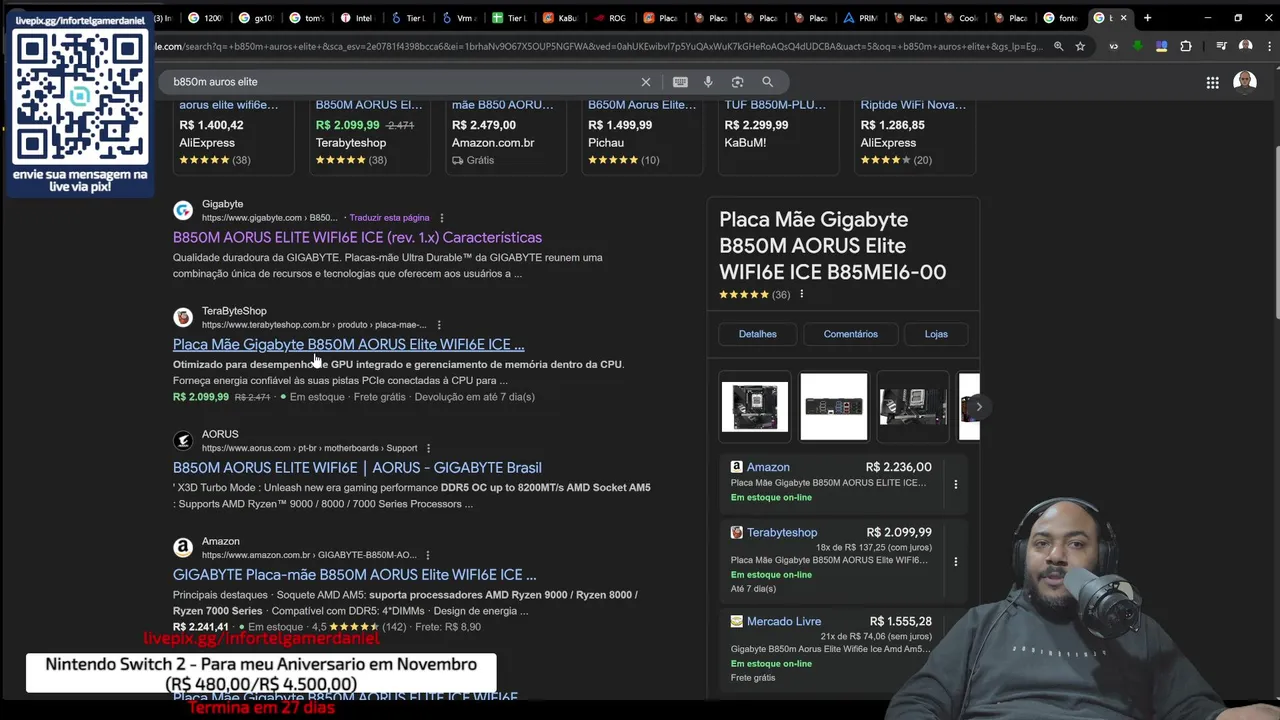The image size is (1280, 720).
Task: Bookmark this page with the star icon
Action: [x=1080, y=46]
